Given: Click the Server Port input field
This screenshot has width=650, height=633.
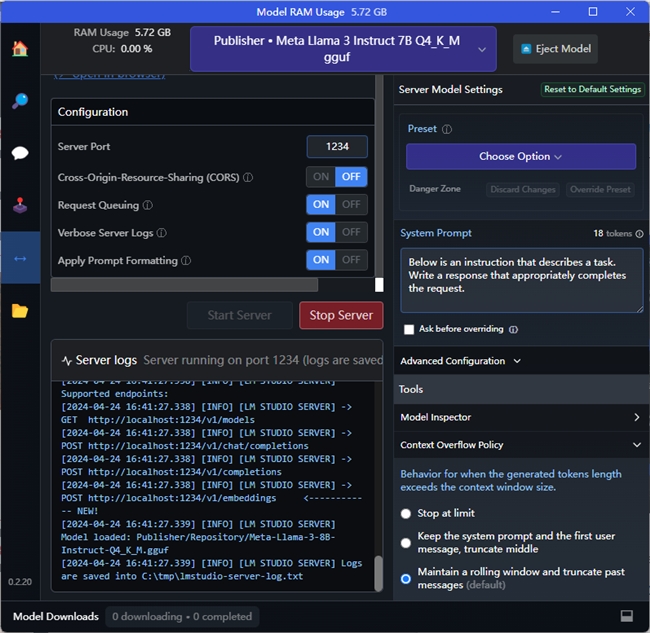Looking at the screenshot, I should (337, 147).
